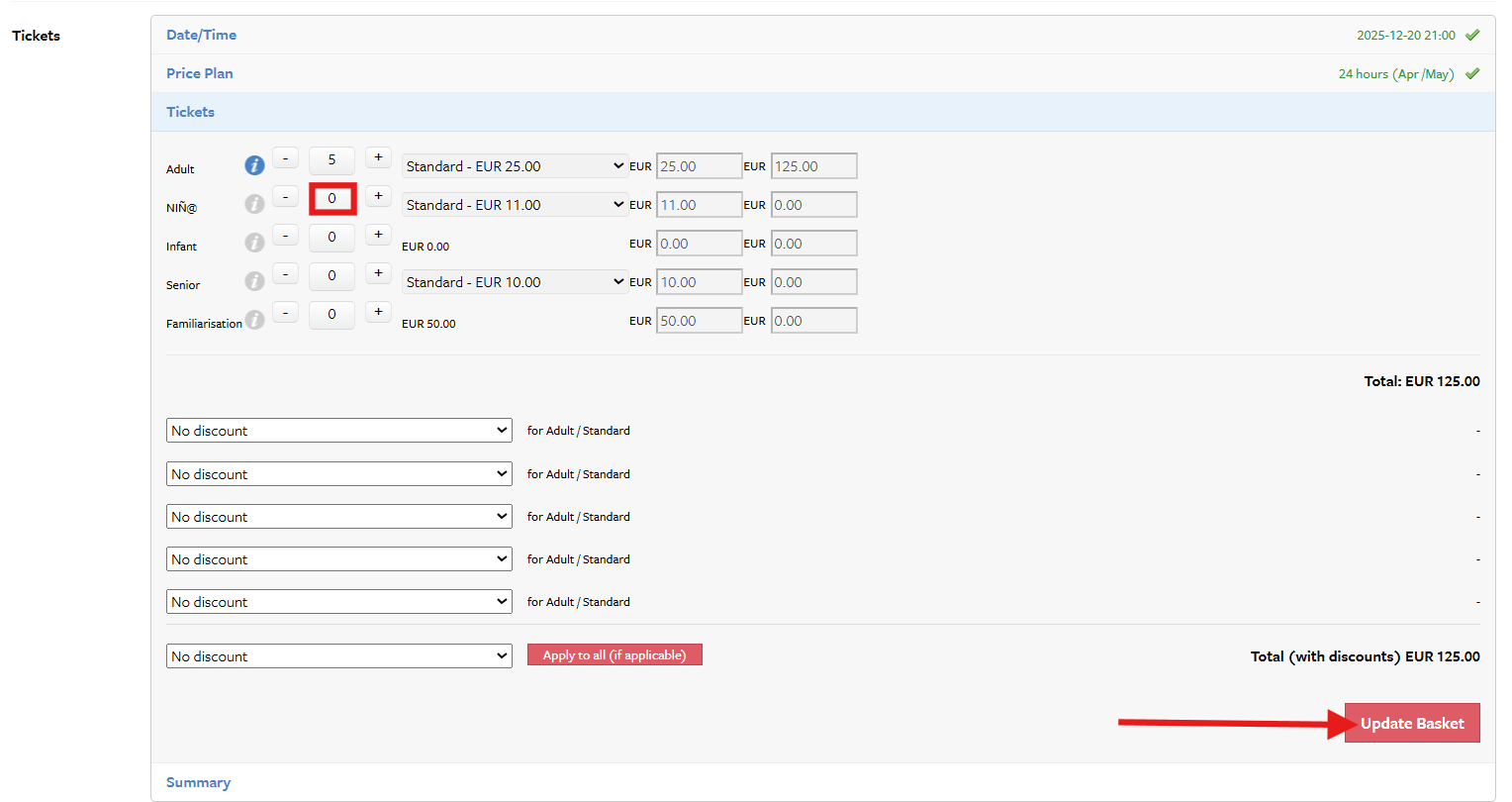This screenshot has width=1512, height=802.
Task: Decrease Adult ticket quantity with minus
Action: [x=285, y=157]
